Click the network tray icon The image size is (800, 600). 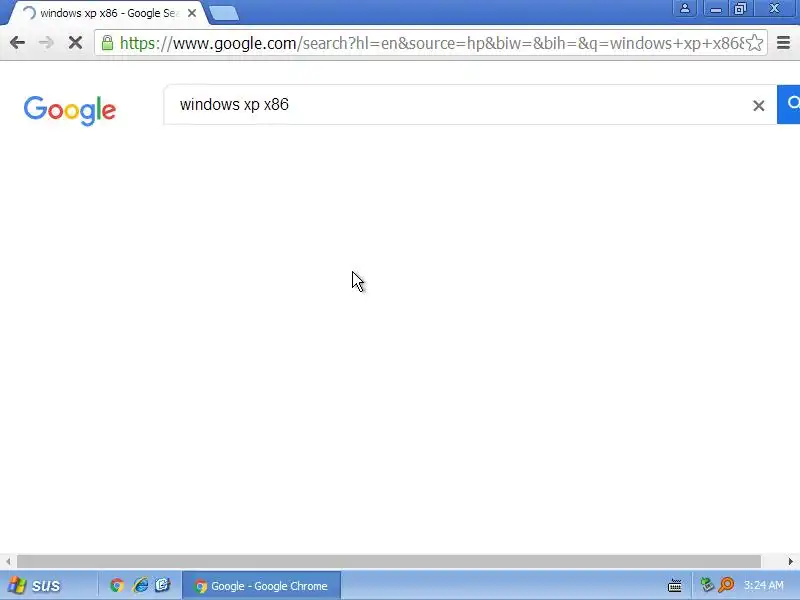(x=707, y=585)
